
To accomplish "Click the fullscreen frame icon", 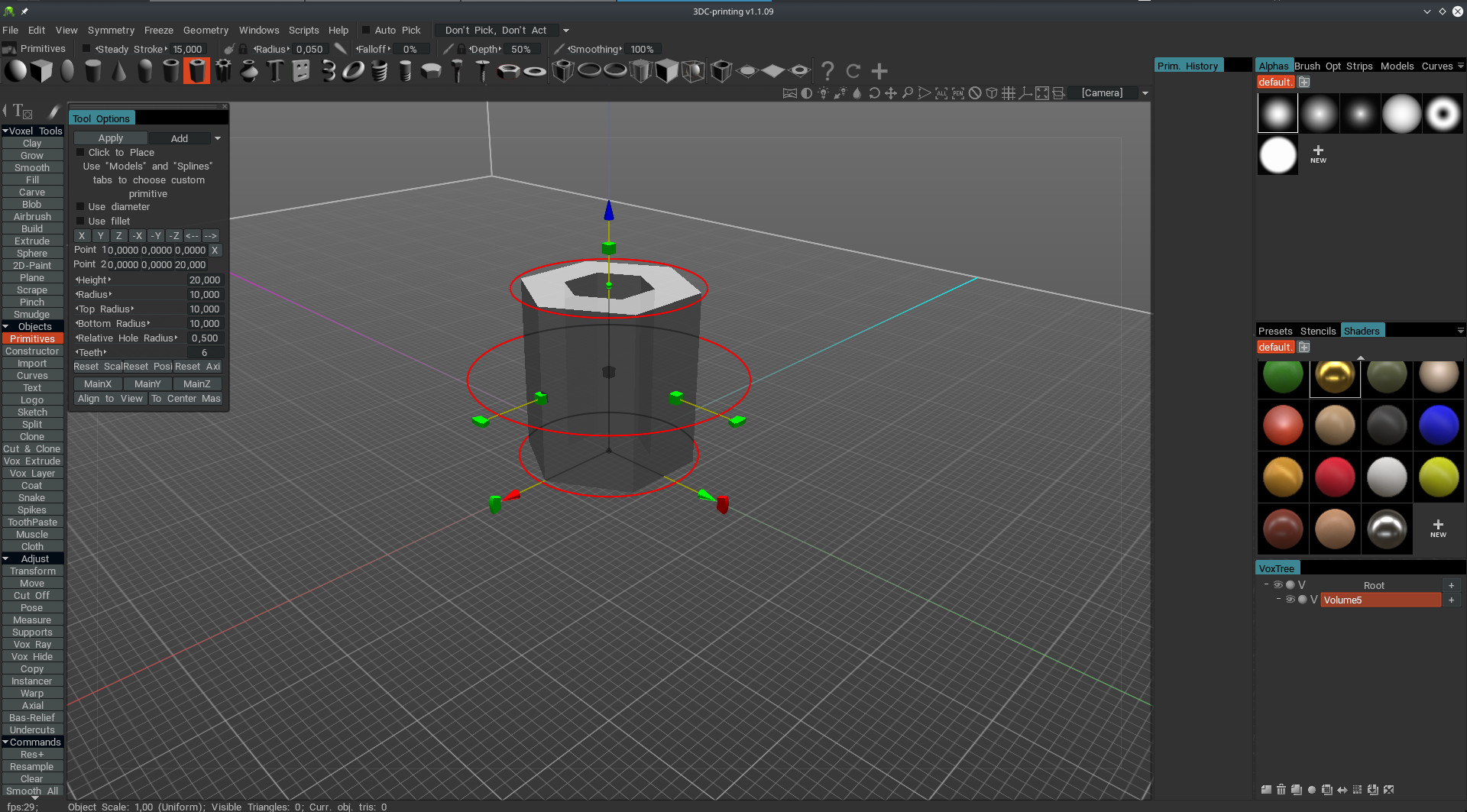I will 1042,93.
